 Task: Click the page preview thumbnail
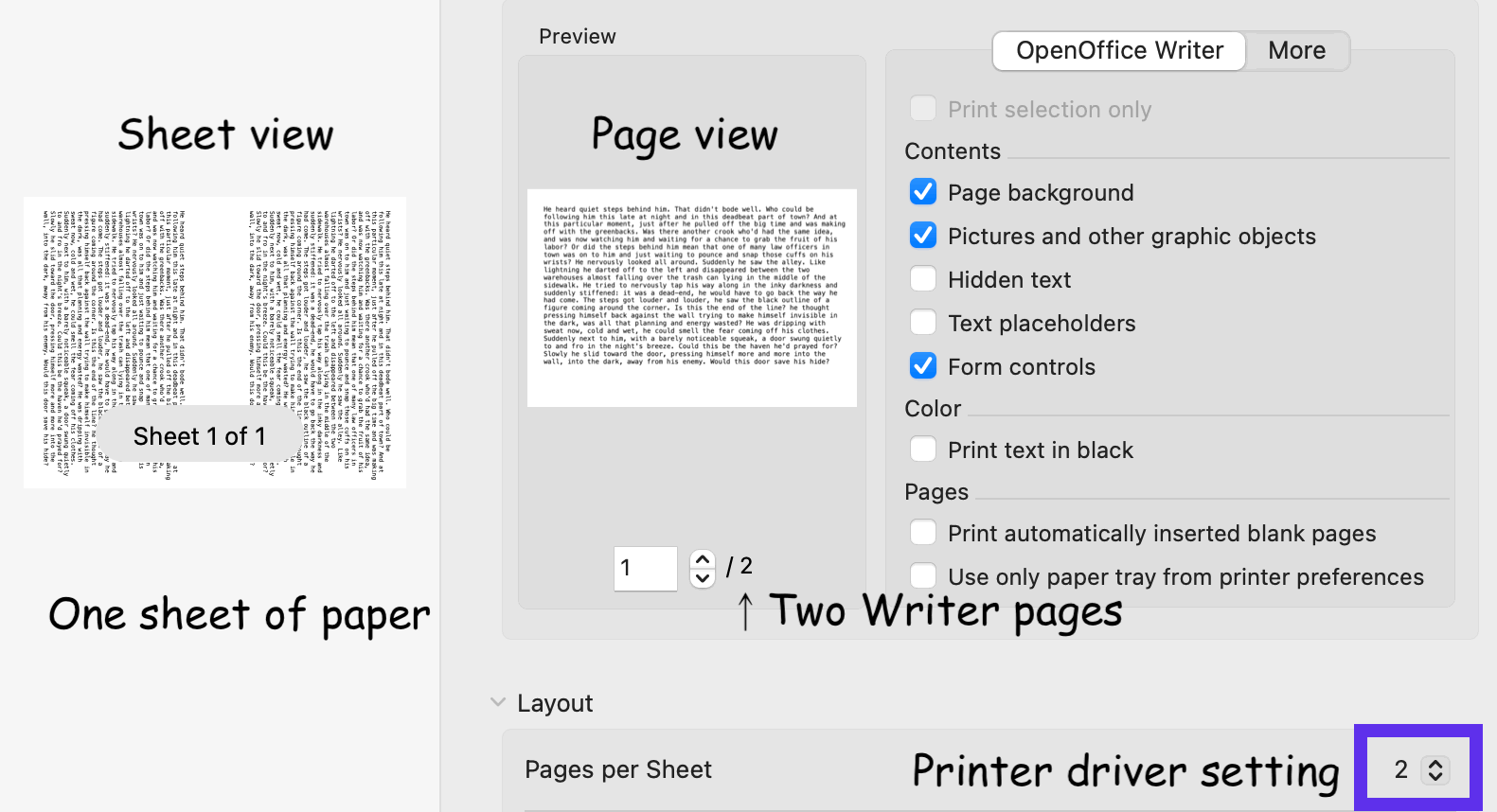click(x=692, y=298)
